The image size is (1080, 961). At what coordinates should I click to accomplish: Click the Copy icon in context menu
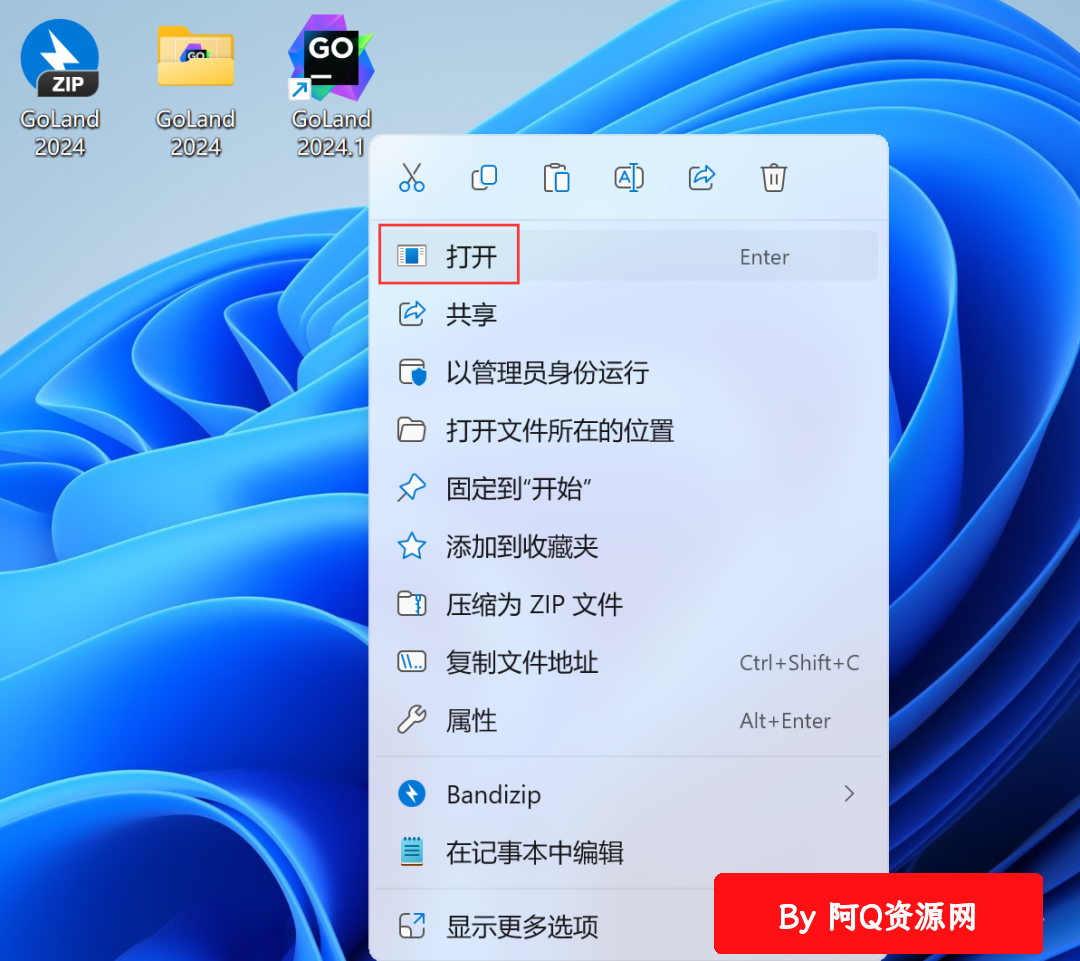click(484, 178)
